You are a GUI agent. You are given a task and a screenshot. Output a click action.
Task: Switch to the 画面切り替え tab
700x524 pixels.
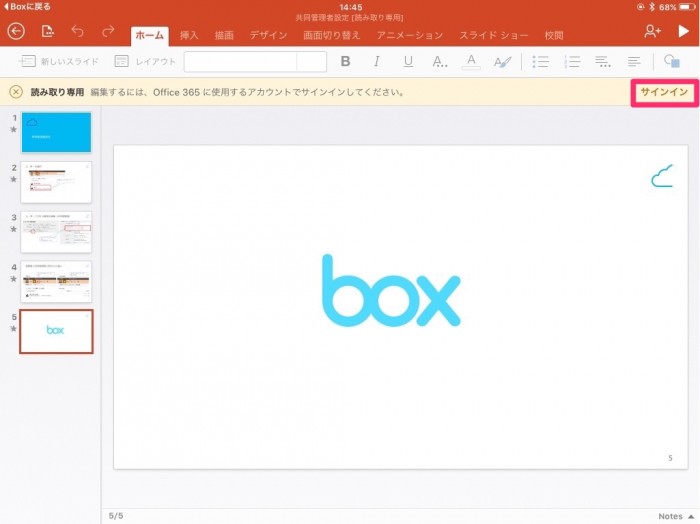[332, 36]
